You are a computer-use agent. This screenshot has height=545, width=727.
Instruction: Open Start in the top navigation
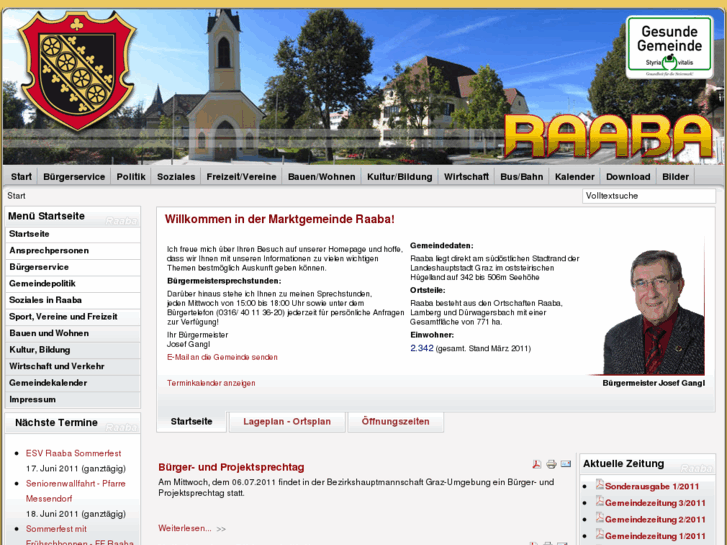coord(21,177)
